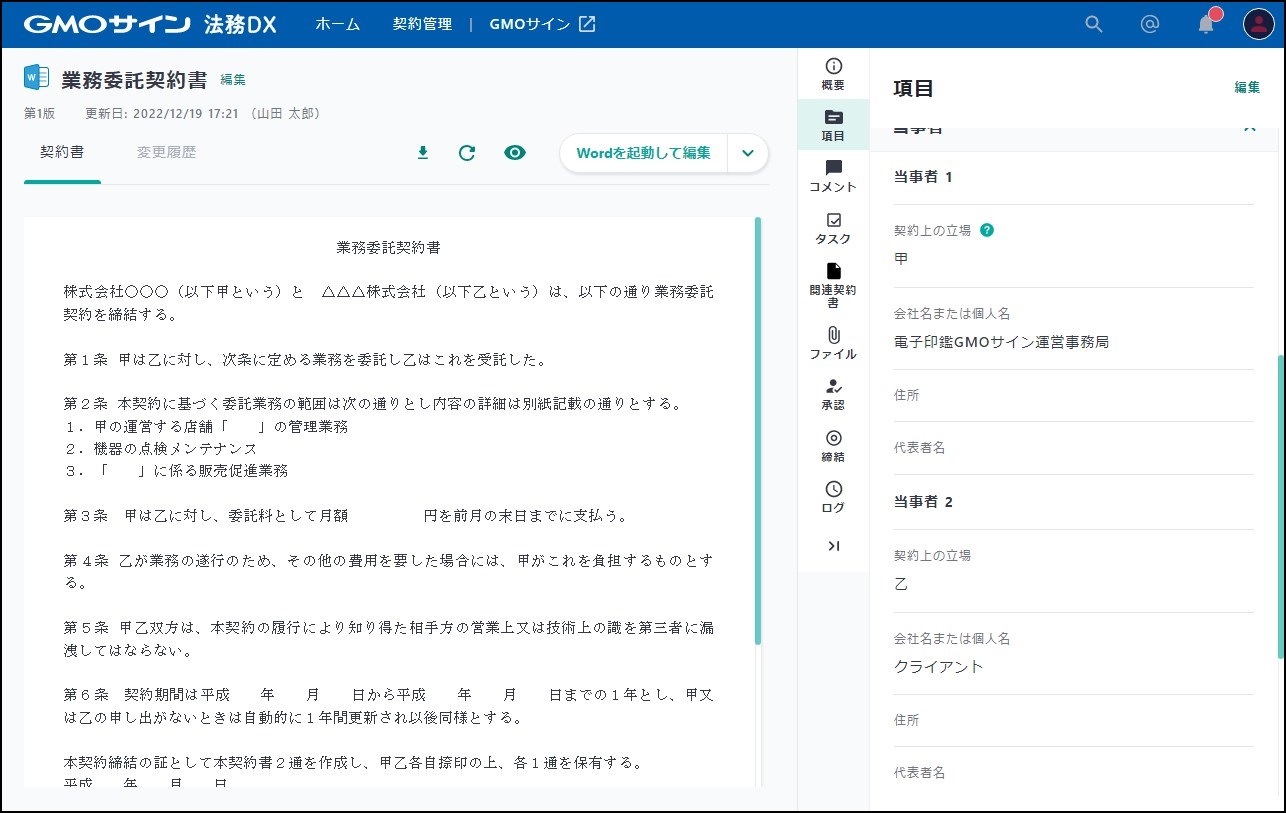Collapse the side panel with arrow icon
The width and height of the screenshot is (1286, 813).
click(833, 546)
